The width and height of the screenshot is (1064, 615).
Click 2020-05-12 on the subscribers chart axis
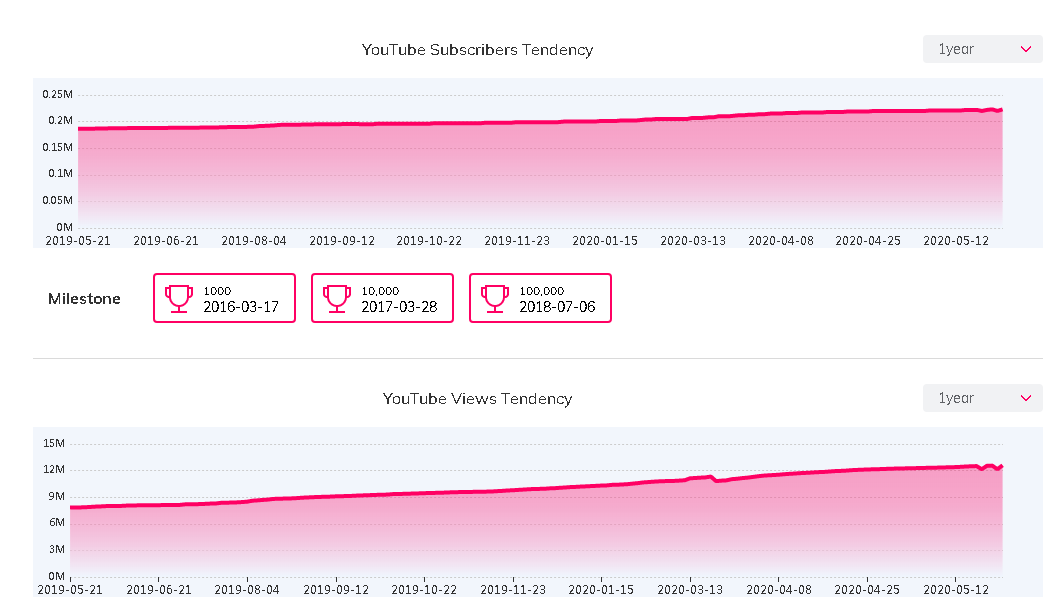pyautogui.click(x=957, y=240)
